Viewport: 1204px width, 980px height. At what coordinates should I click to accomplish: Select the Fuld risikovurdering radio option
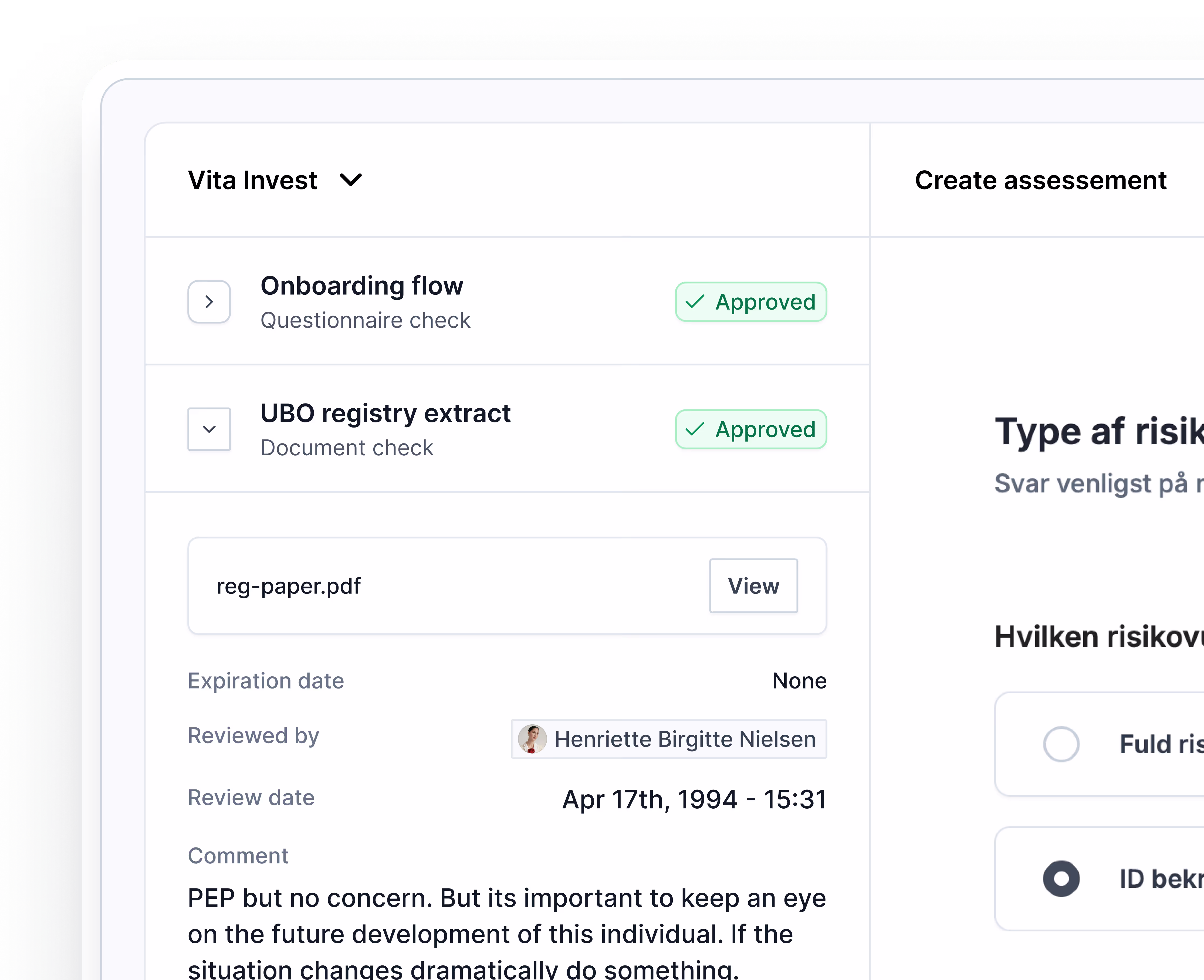pos(1061,744)
